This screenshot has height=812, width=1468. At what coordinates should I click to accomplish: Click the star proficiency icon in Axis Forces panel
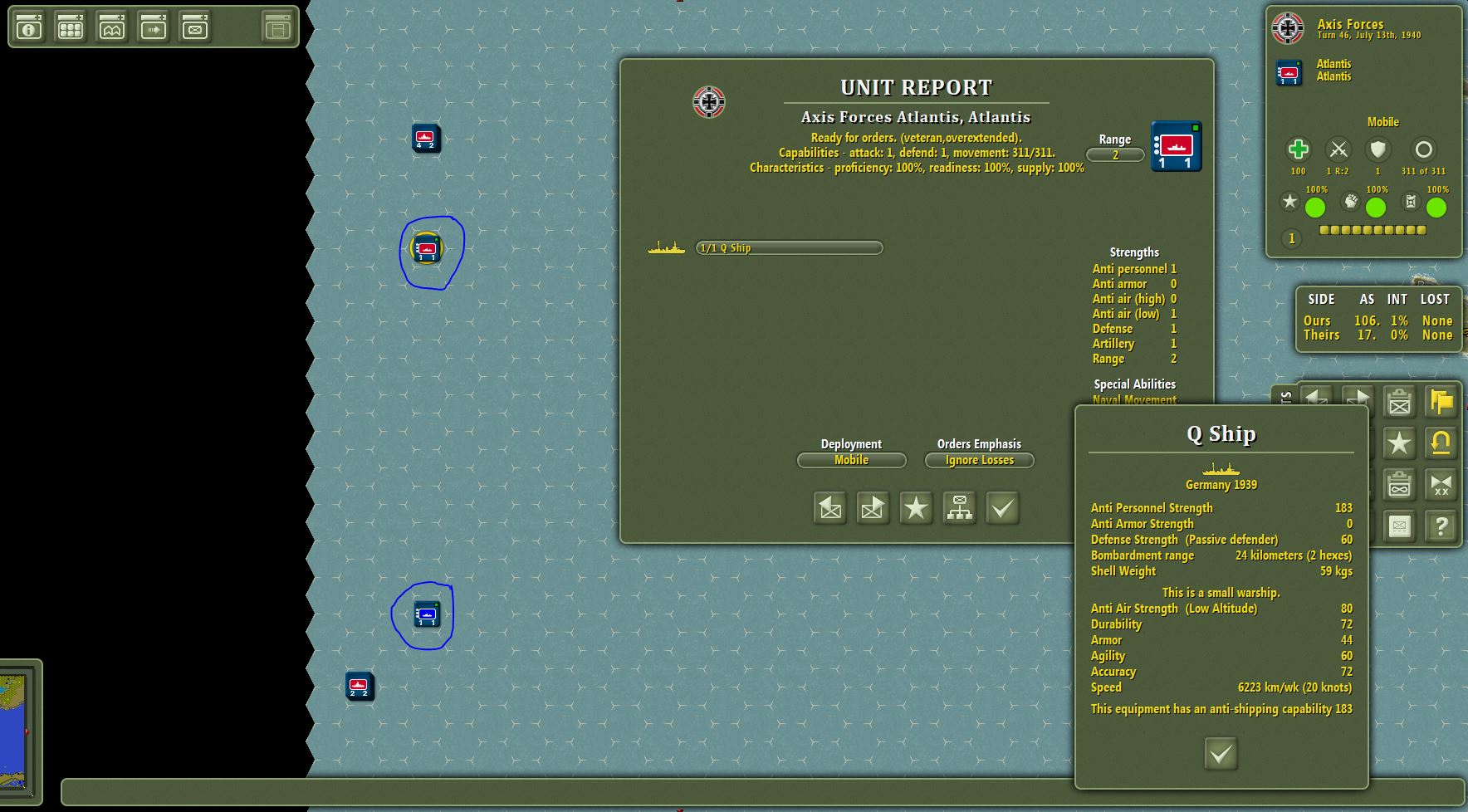point(1289,201)
